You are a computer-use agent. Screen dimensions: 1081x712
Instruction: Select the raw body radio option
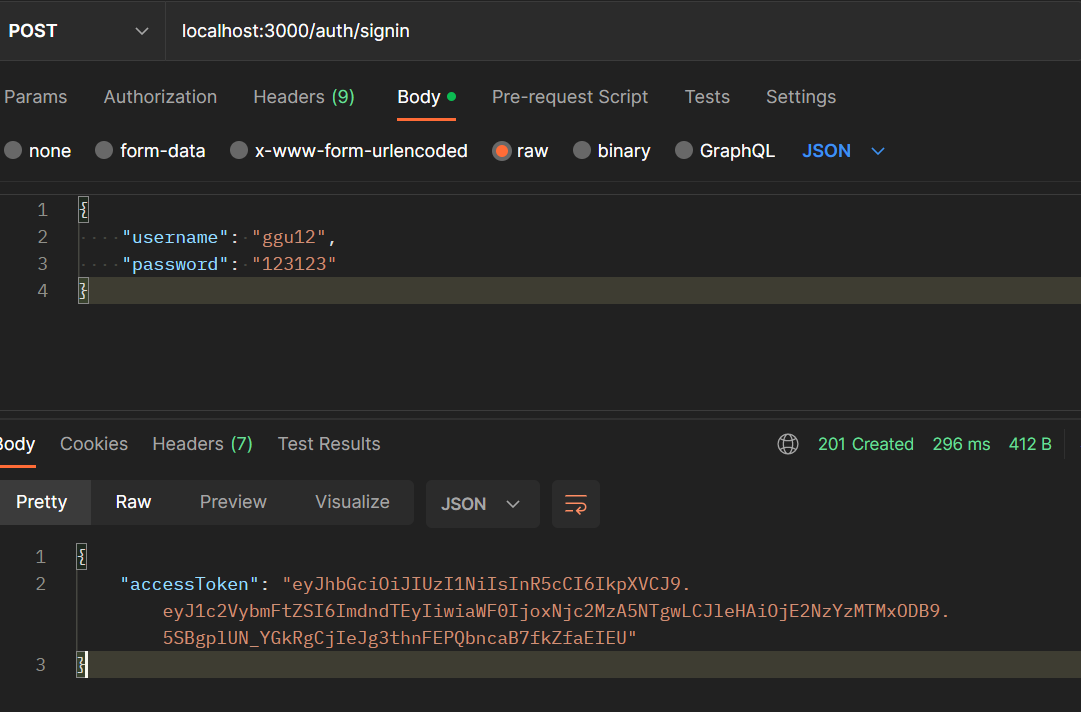tap(502, 151)
